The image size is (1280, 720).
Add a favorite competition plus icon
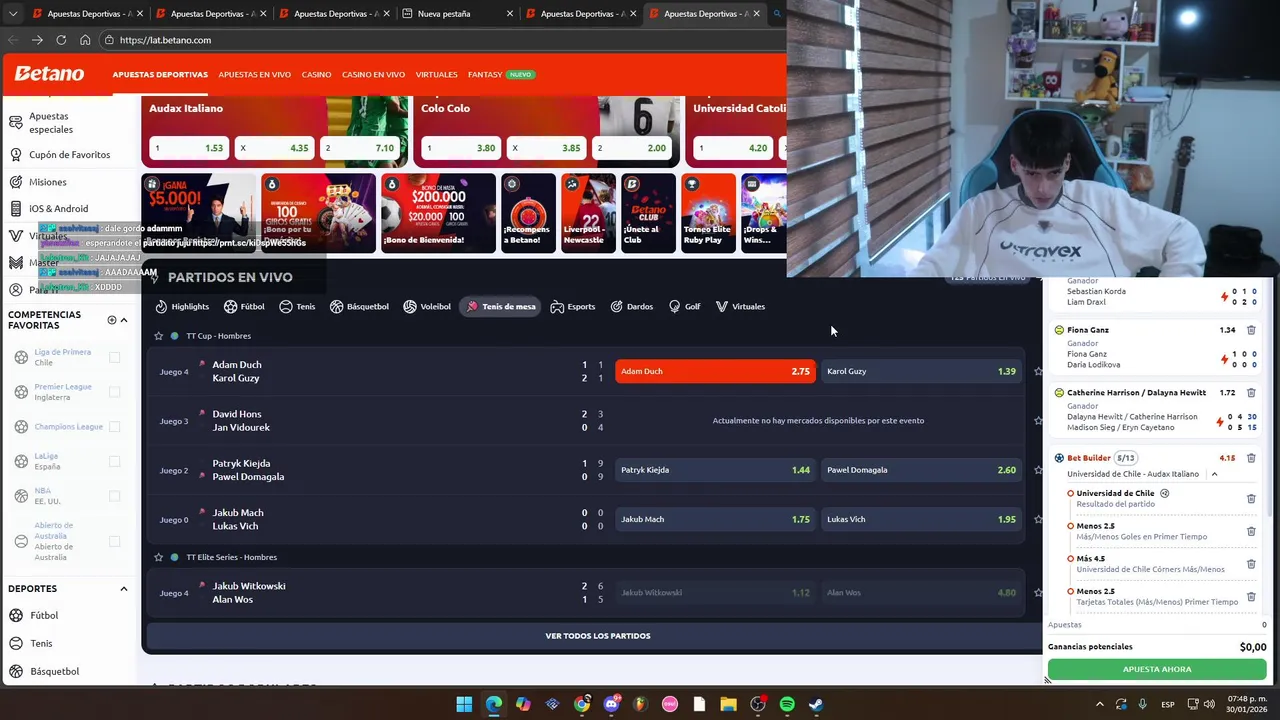tap(112, 320)
